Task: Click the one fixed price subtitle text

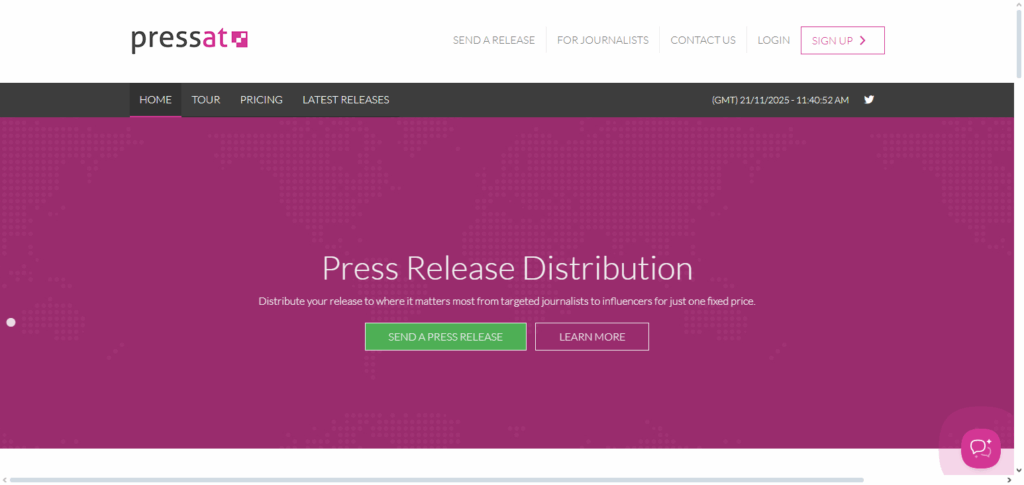Action: click(507, 301)
